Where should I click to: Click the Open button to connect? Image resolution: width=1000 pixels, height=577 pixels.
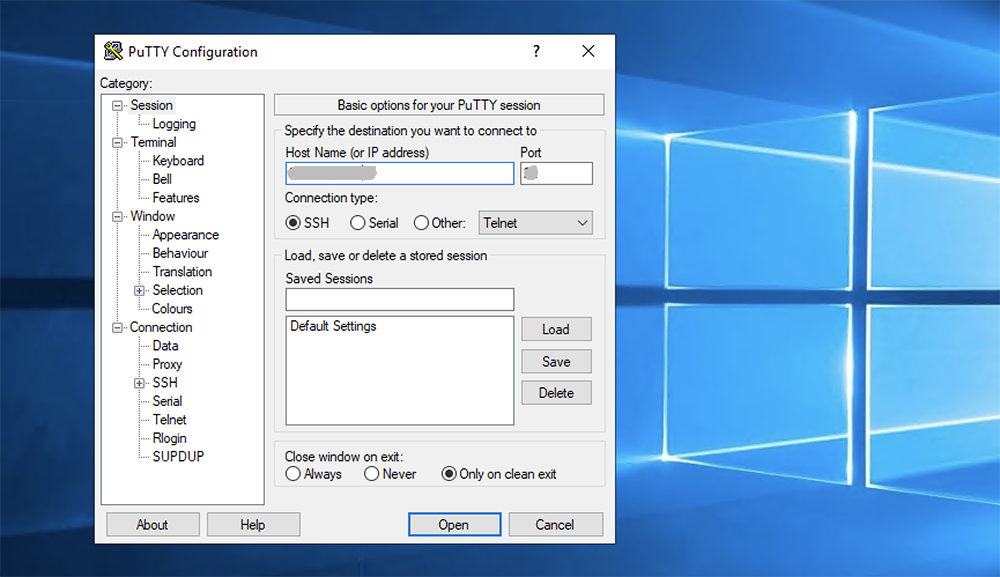[454, 525]
